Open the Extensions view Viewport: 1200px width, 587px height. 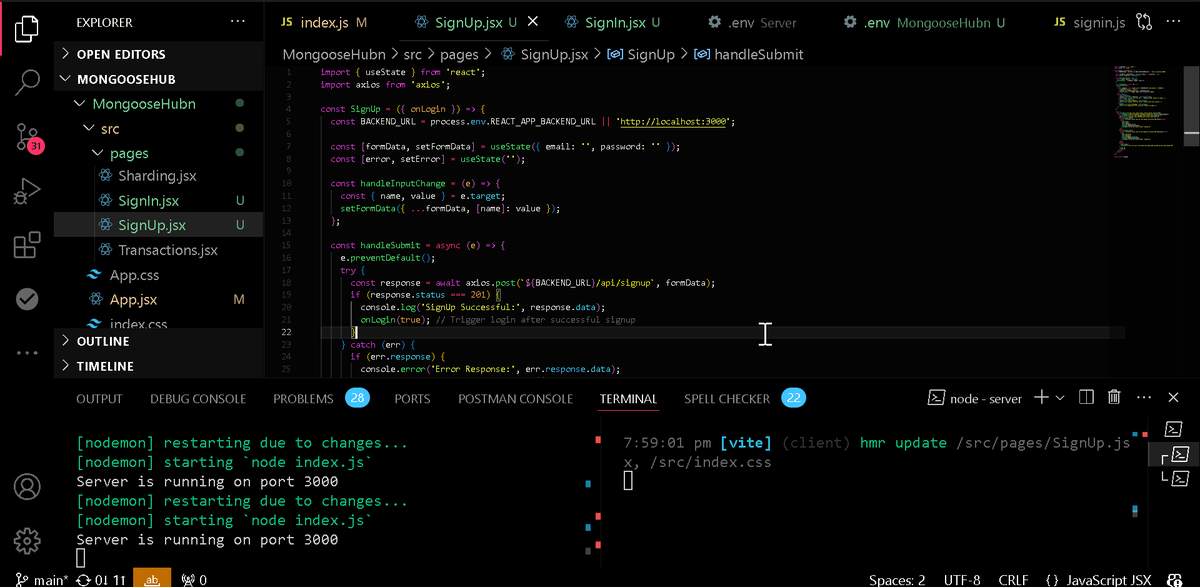coord(27,246)
